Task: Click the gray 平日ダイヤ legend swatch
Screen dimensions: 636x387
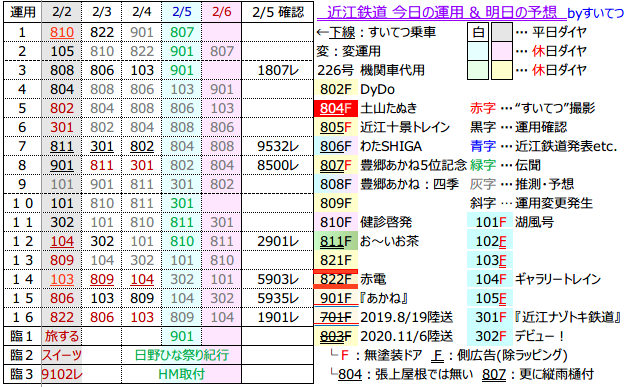Action: click(502, 32)
